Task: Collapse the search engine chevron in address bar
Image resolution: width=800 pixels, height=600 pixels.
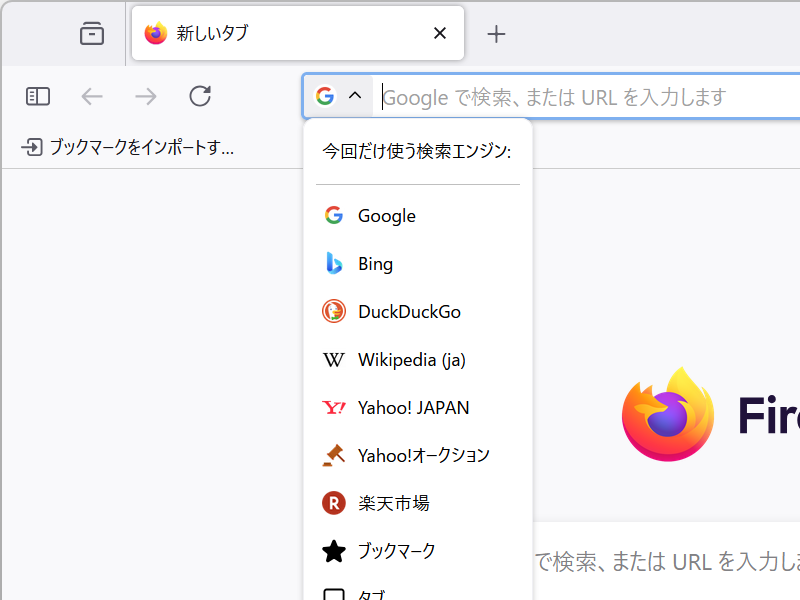Action: 352,95
